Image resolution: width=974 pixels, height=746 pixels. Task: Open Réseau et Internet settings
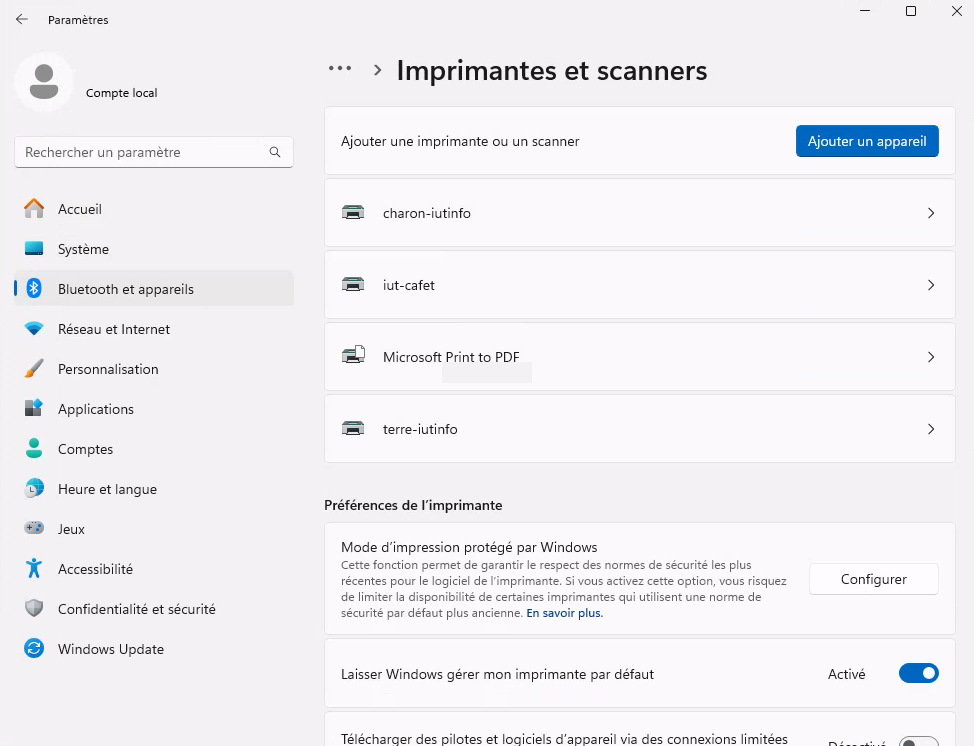[153, 329]
